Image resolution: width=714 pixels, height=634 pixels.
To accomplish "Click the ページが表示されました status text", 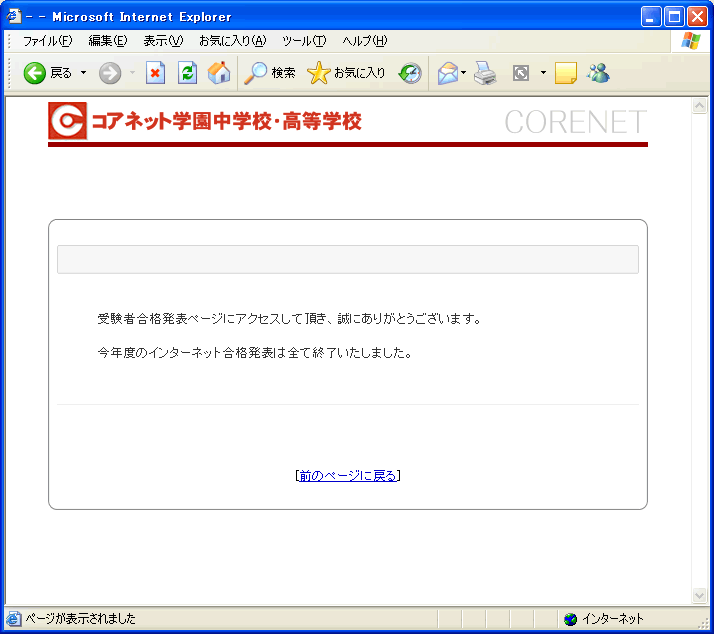I will coord(80,619).
